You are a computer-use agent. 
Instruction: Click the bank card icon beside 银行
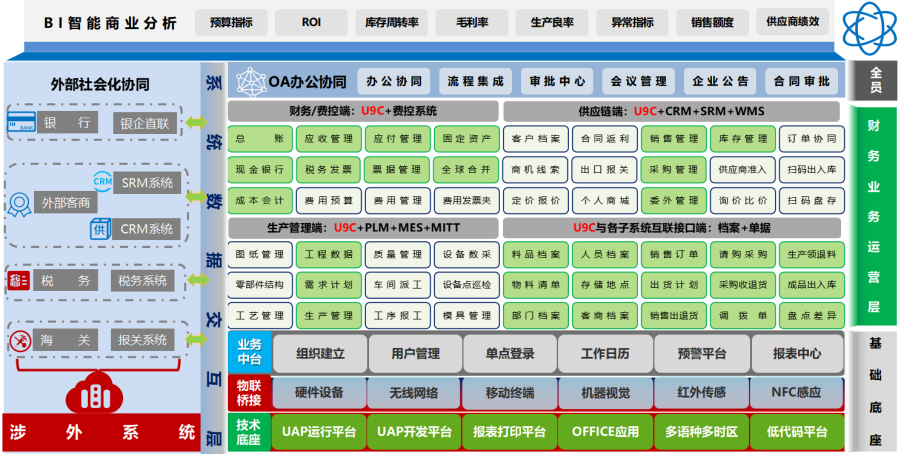click(x=19, y=123)
